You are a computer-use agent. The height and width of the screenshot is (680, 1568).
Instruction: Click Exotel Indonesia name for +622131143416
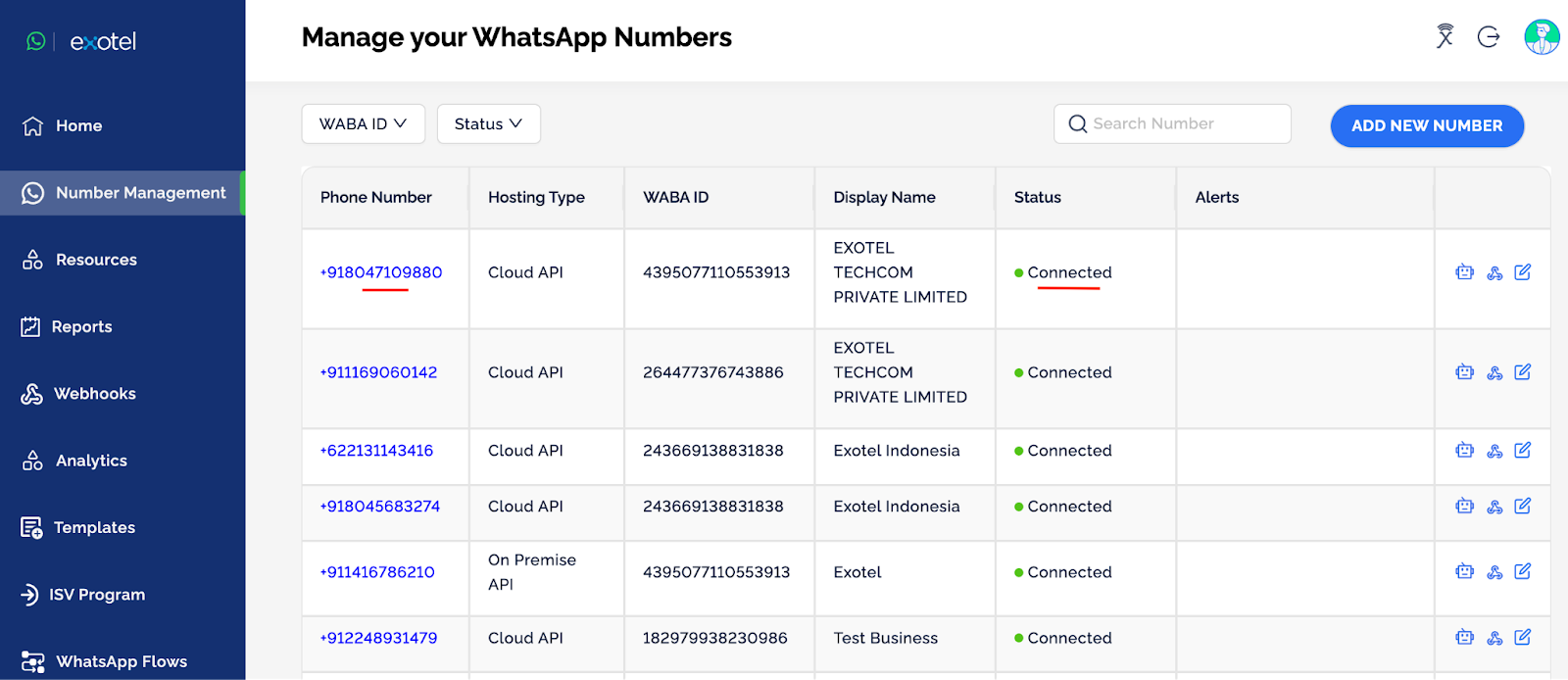point(897,451)
